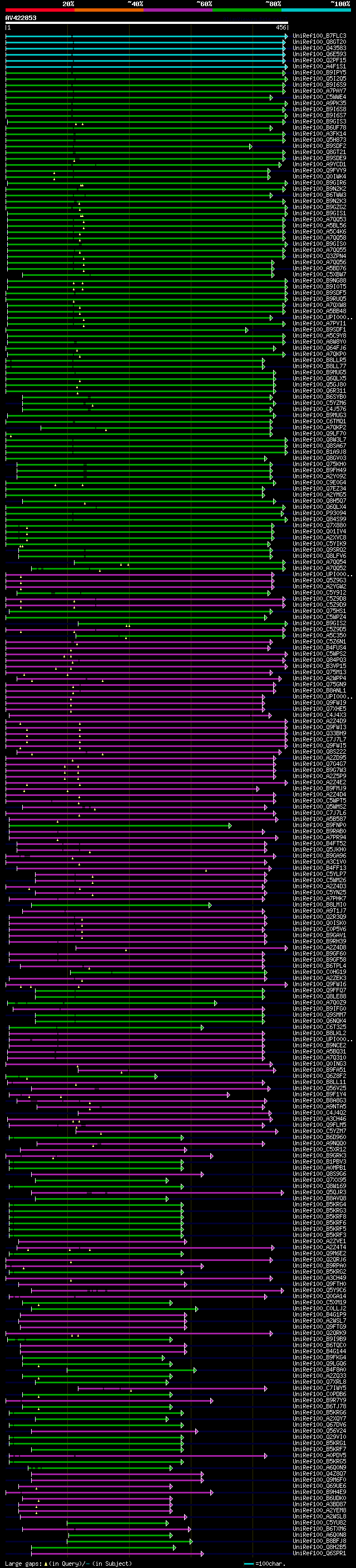The image size is (356, 1568).
Task: Open the UniRef100_B3VP15 entry
Action: (319, 666)
